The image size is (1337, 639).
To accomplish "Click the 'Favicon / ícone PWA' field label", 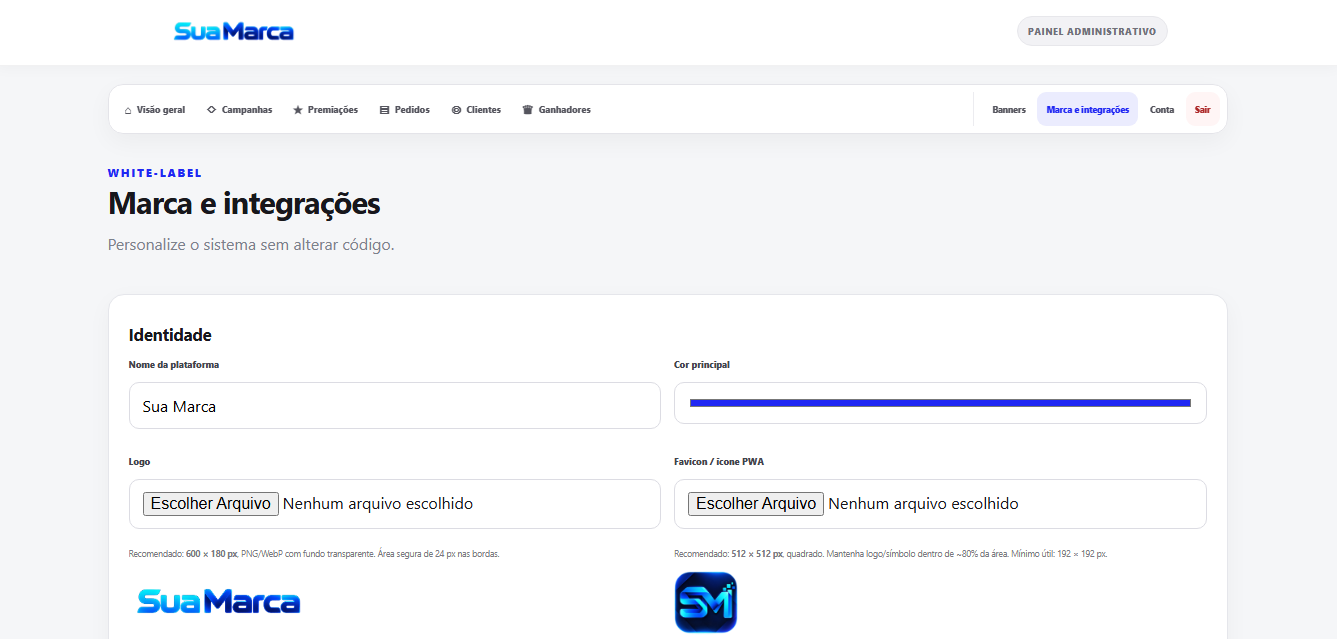I will (x=719, y=462).
